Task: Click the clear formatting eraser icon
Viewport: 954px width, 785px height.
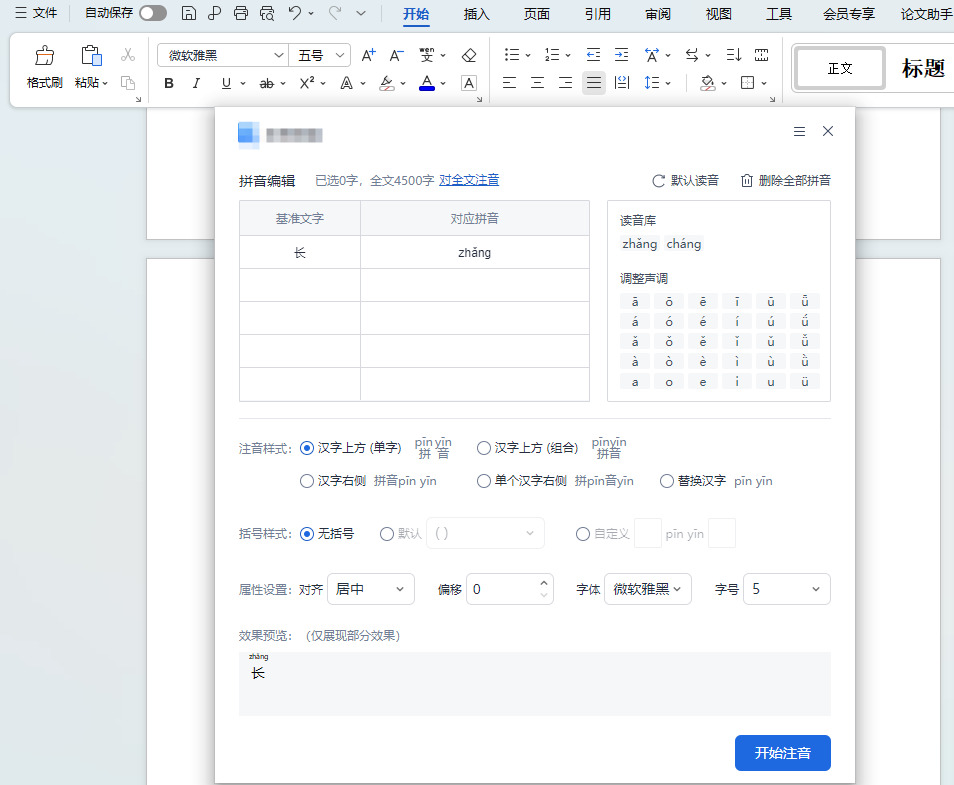Action: coord(468,55)
